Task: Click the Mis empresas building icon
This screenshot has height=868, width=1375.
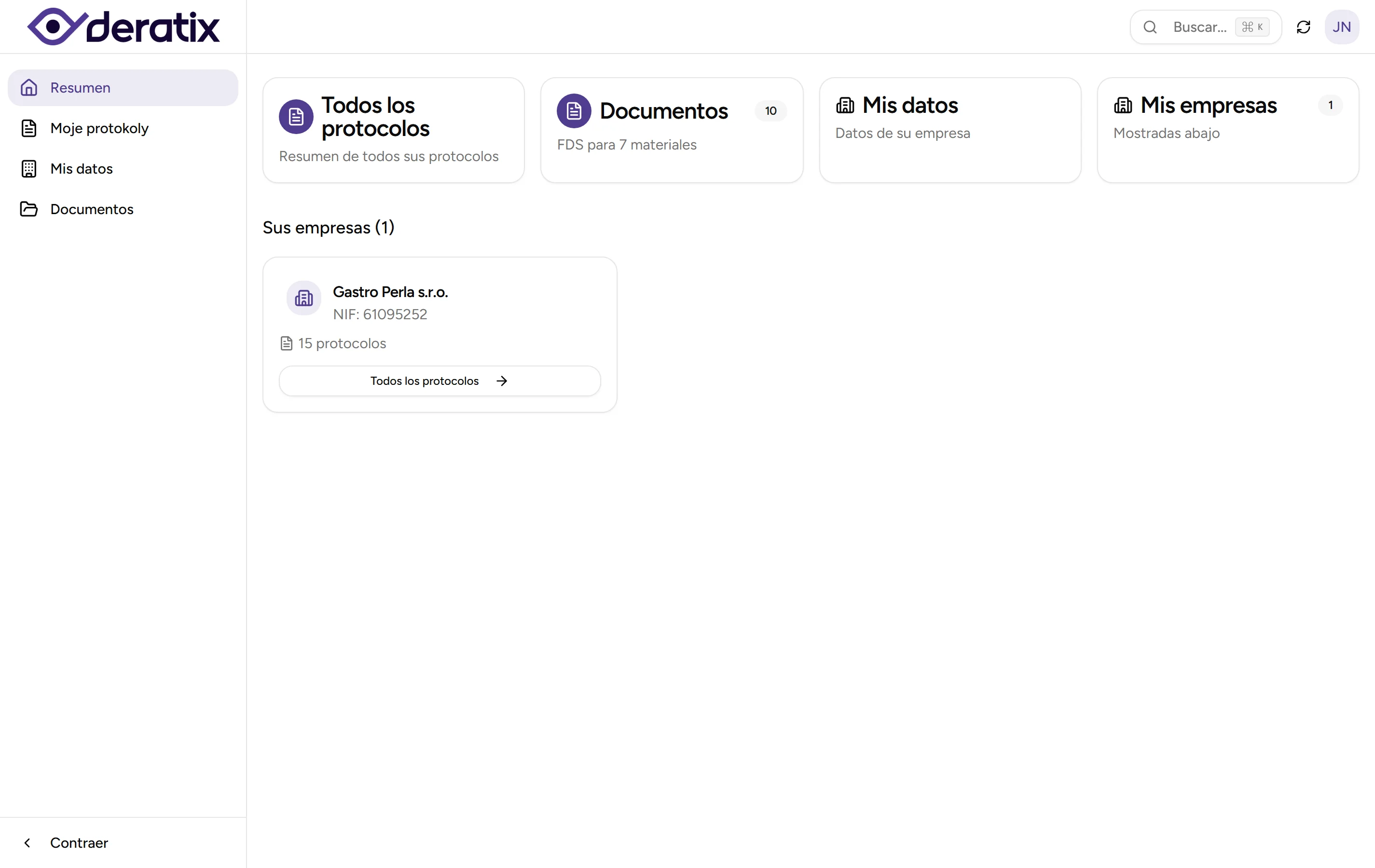Action: (1123, 105)
